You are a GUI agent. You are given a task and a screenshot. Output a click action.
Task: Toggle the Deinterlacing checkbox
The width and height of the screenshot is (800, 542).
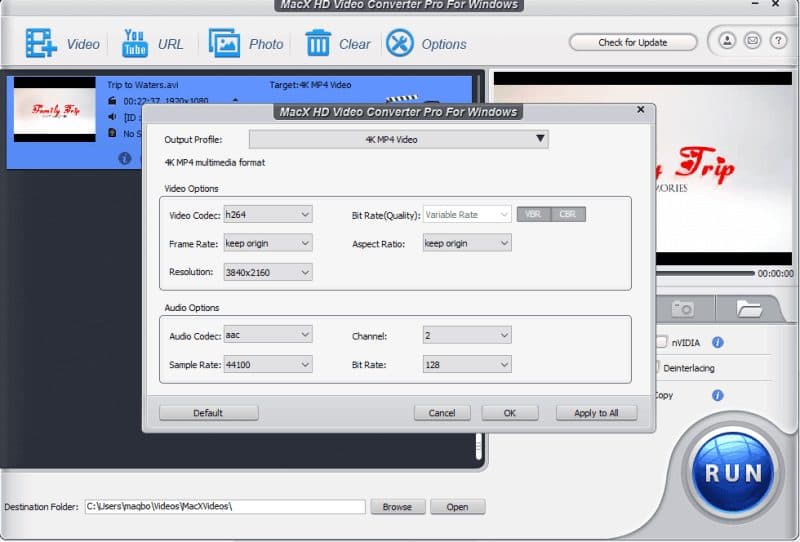click(x=658, y=367)
